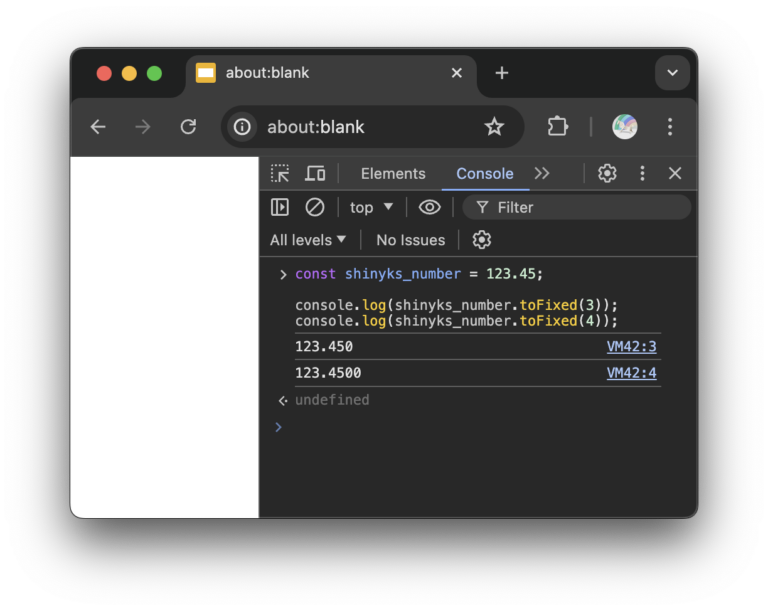The height and width of the screenshot is (611, 768).
Task: Open console settings gear
Action: tap(481, 240)
